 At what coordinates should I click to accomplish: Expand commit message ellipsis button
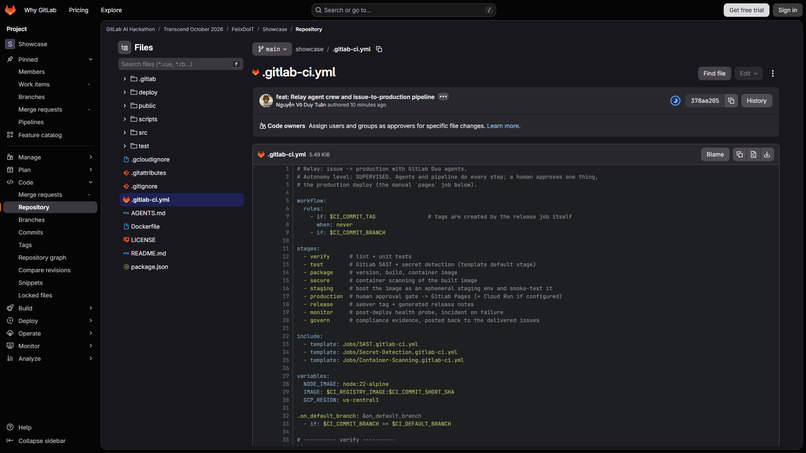443,97
